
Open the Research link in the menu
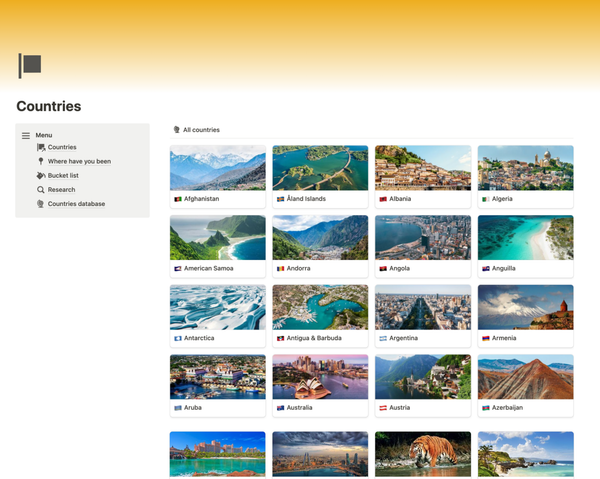point(61,190)
